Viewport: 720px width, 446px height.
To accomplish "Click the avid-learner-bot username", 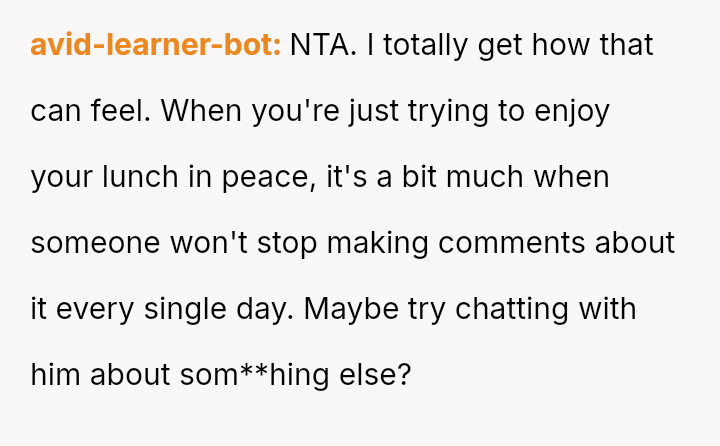I will point(156,45).
